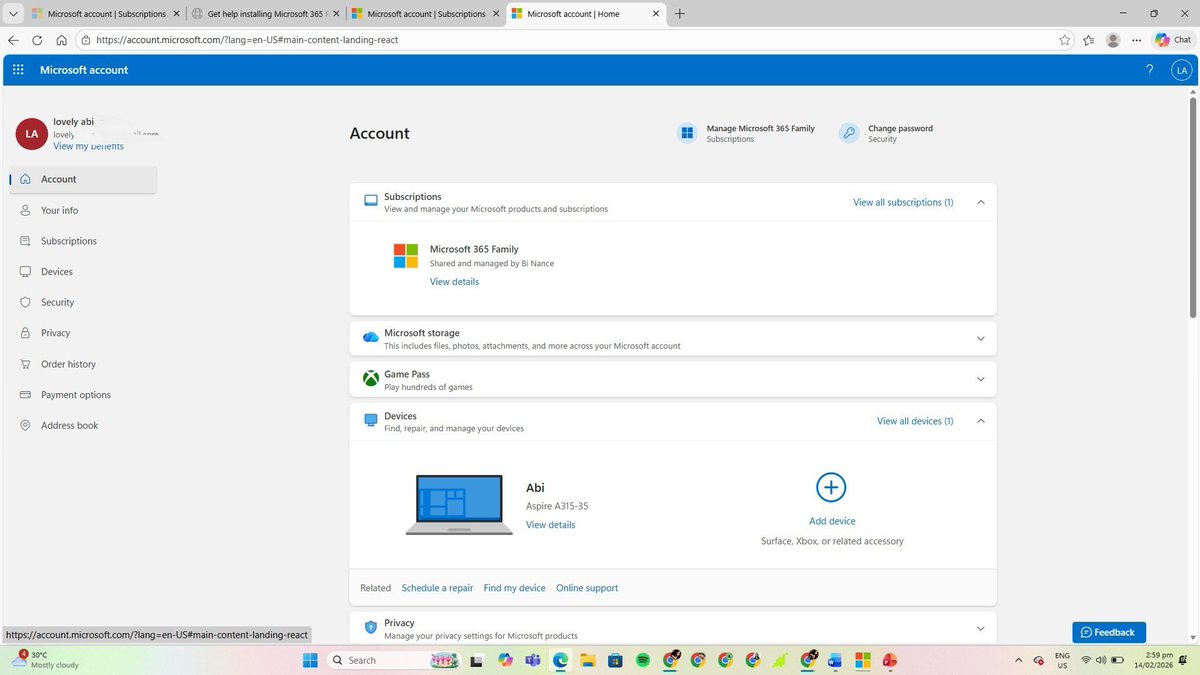Screen dimensions: 1200x675
Task: Open Copilot Chat in the browser toolbar
Action: tap(1173, 40)
